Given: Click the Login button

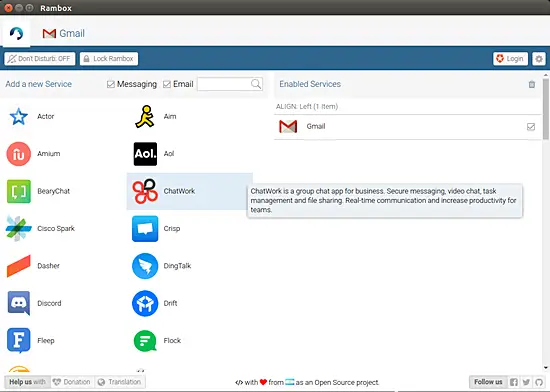Looking at the screenshot, I should point(510,59).
